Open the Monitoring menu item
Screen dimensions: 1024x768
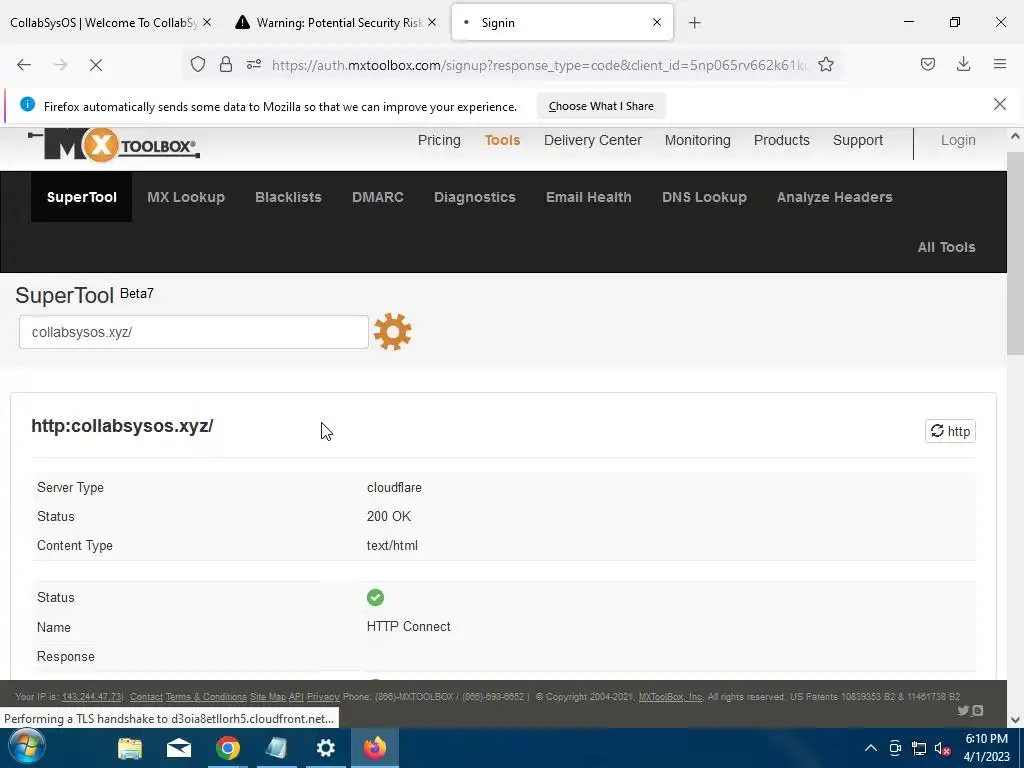click(x=697, y=140)
